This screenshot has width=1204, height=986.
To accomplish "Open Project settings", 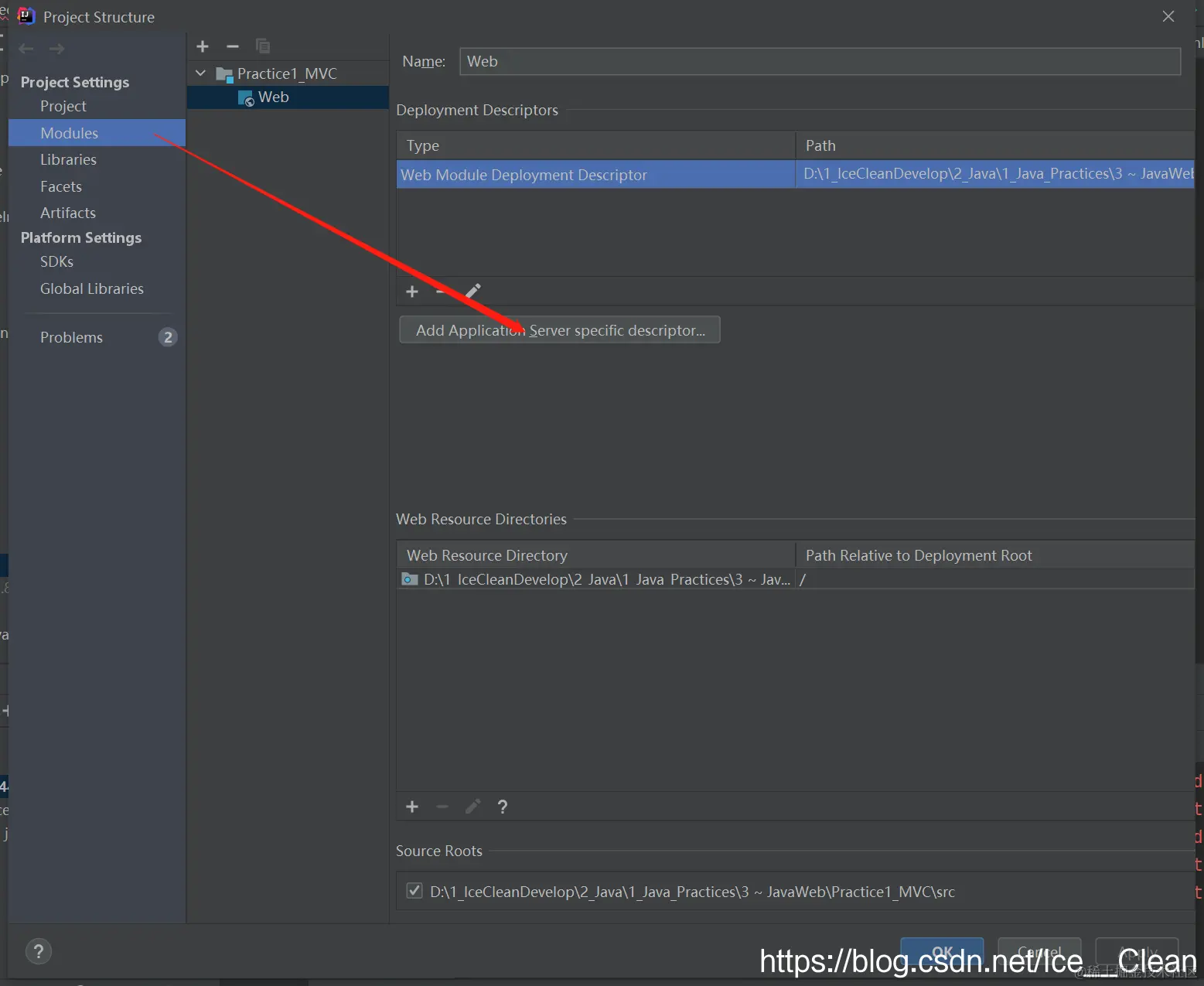I will point(63,106).
